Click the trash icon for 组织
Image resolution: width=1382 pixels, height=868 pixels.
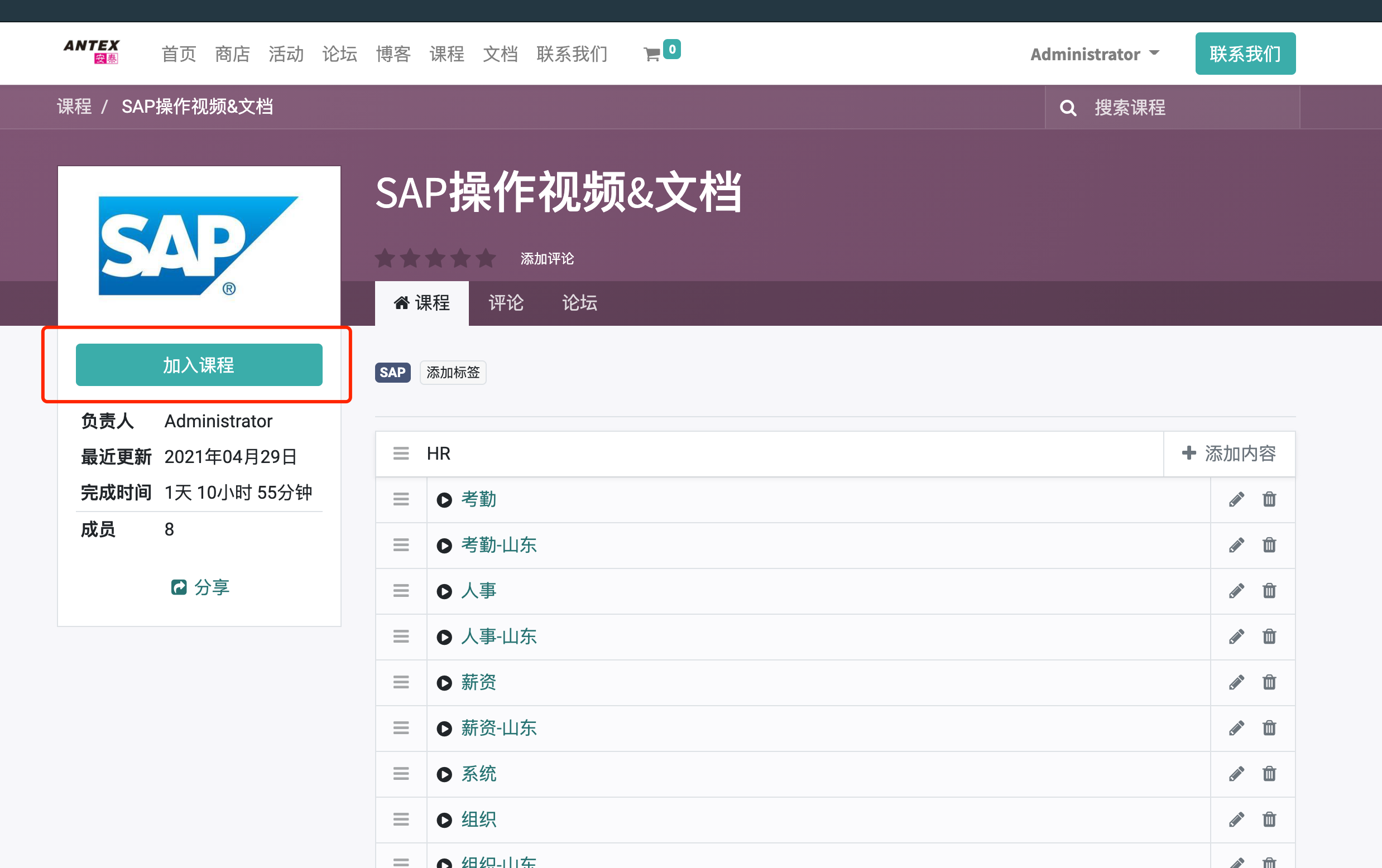click(1269, 820)
